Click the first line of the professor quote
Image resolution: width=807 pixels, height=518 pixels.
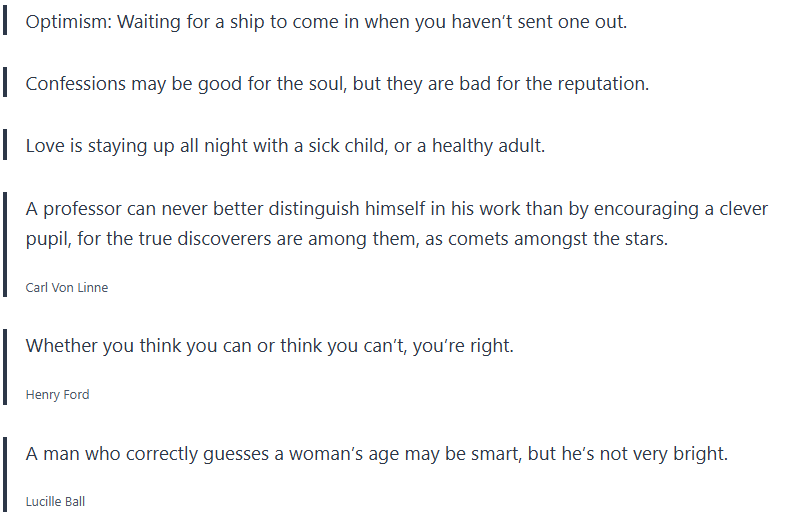pos(396,208)
